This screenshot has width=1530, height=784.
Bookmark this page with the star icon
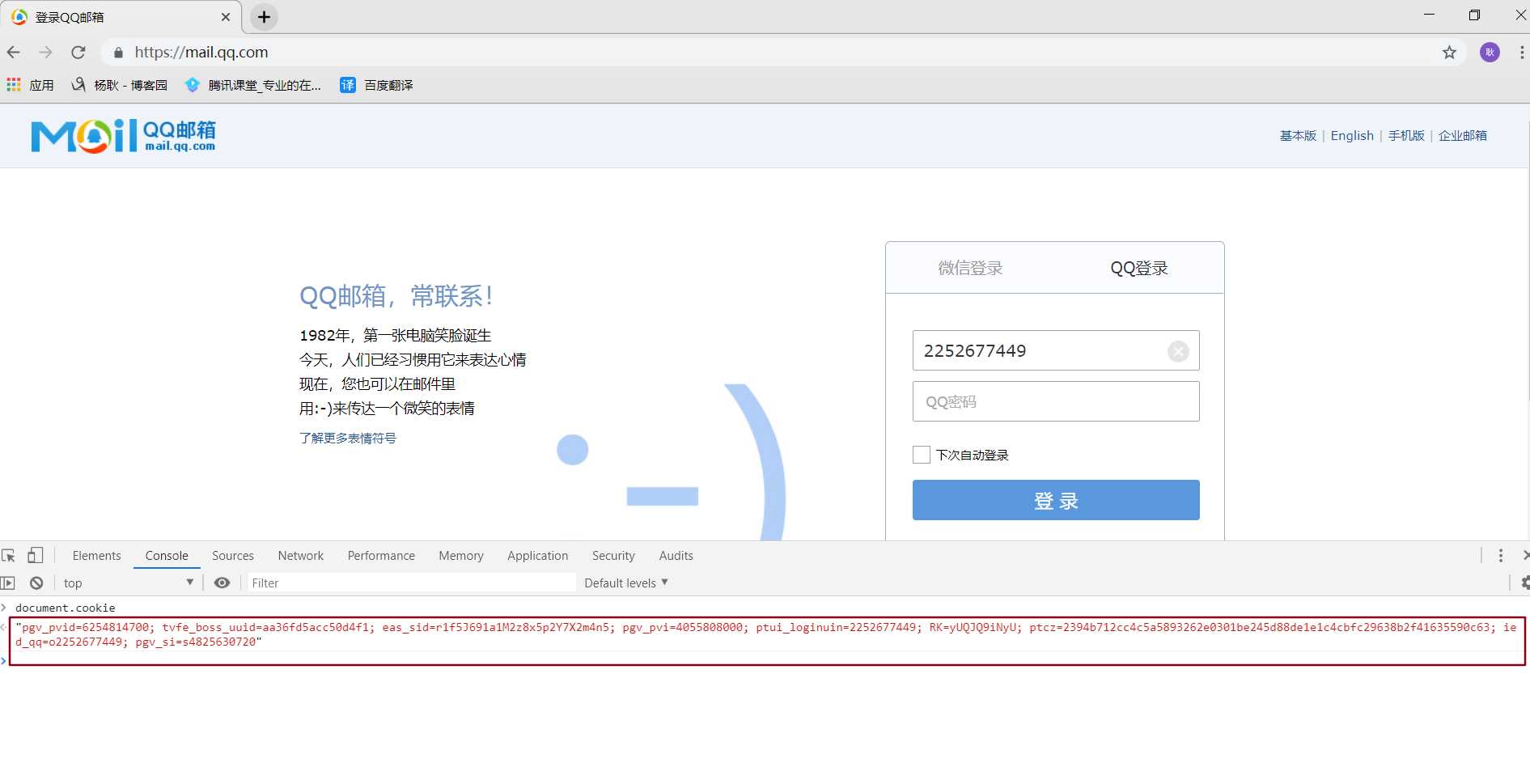(1449, 53)
